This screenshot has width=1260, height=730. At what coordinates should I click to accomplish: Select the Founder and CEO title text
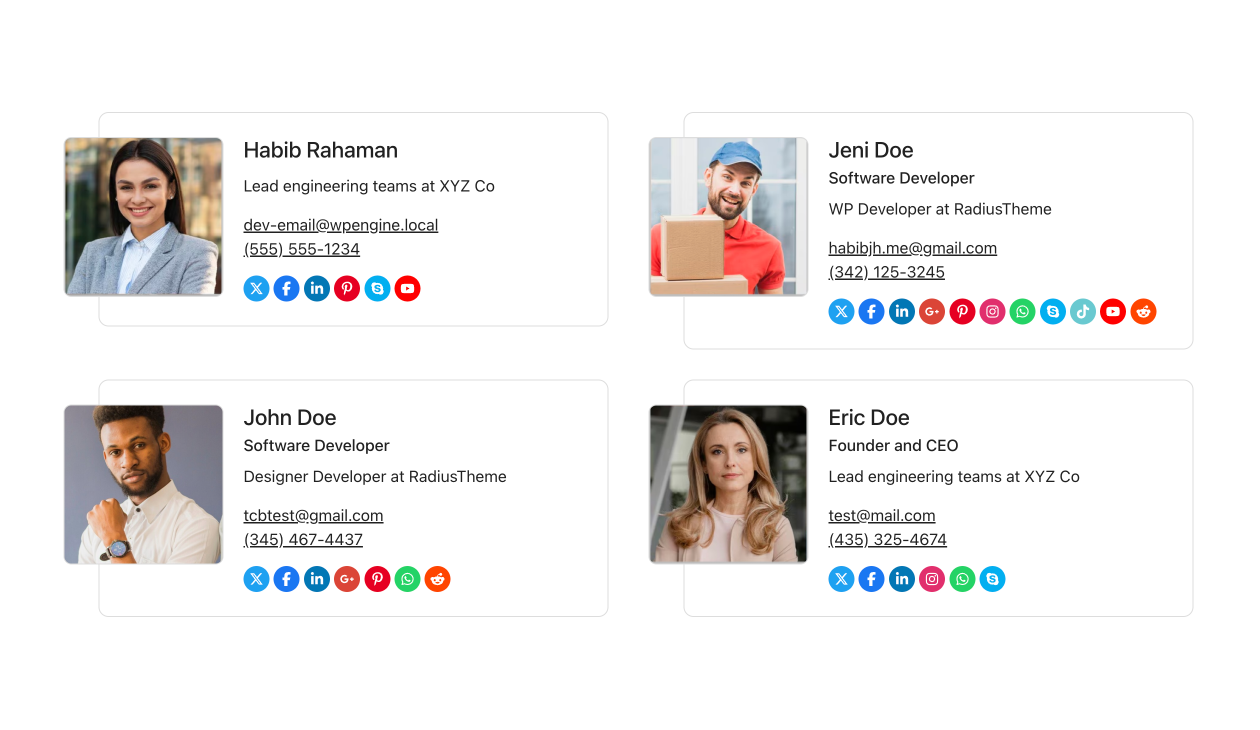click(x=894, y=445)
